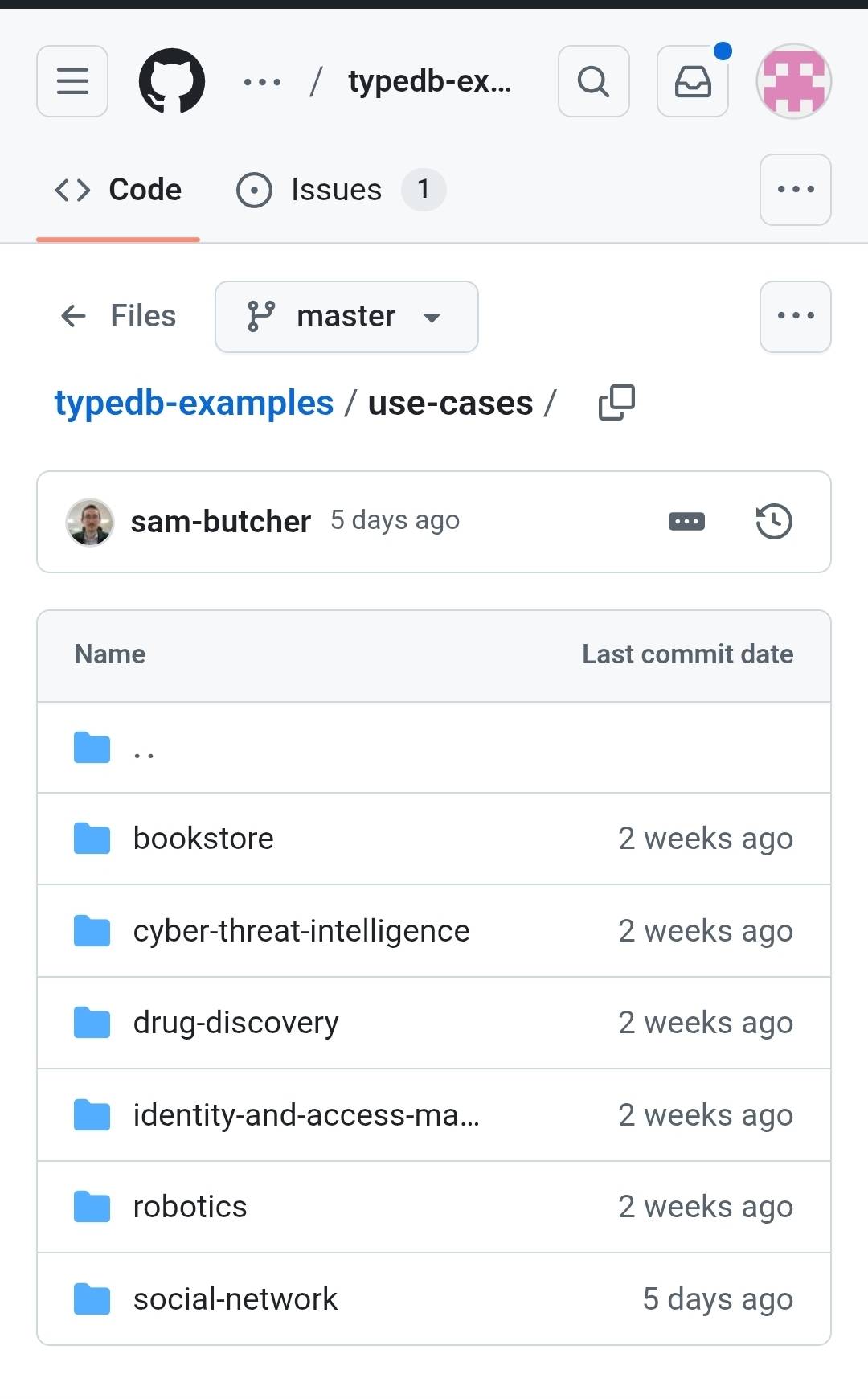The width and height of the screenshot is (868, 1399).
Task: Expand the collapsed breadcrumb ellipsis in header
Action: click(262, 81)
